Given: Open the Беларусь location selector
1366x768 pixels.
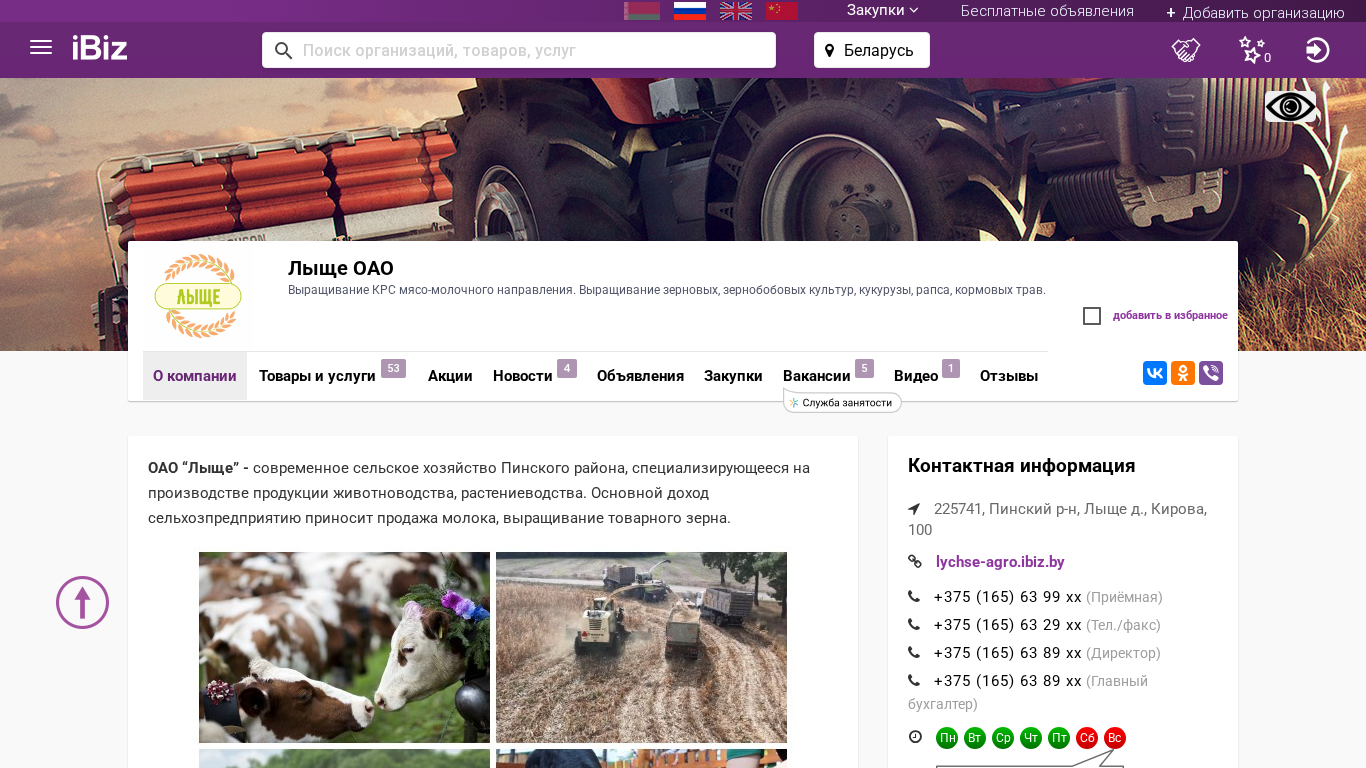Looking at the screenshot, I should (x=872, y=50).
